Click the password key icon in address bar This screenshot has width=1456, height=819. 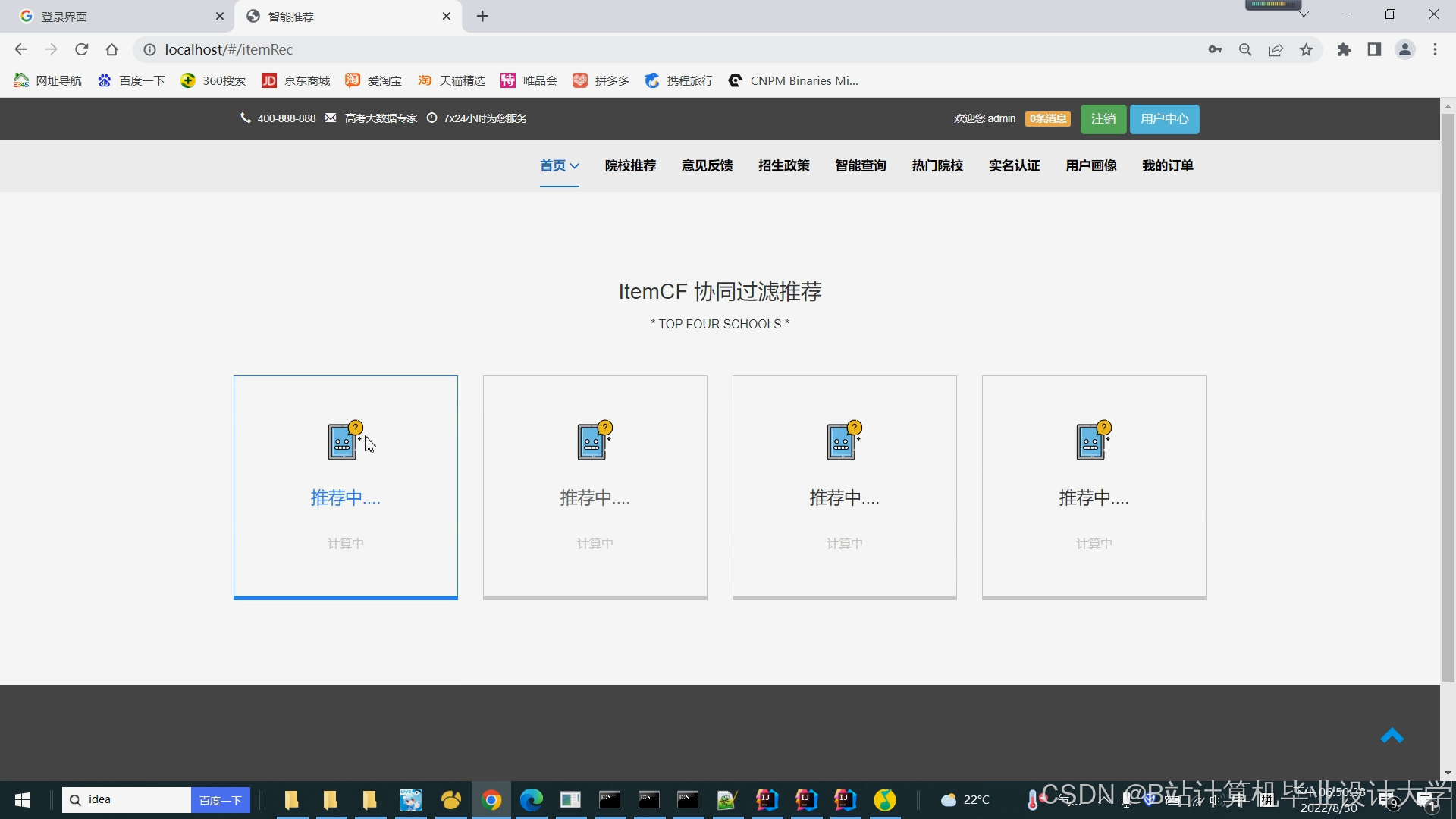(x=1215, y=50)
